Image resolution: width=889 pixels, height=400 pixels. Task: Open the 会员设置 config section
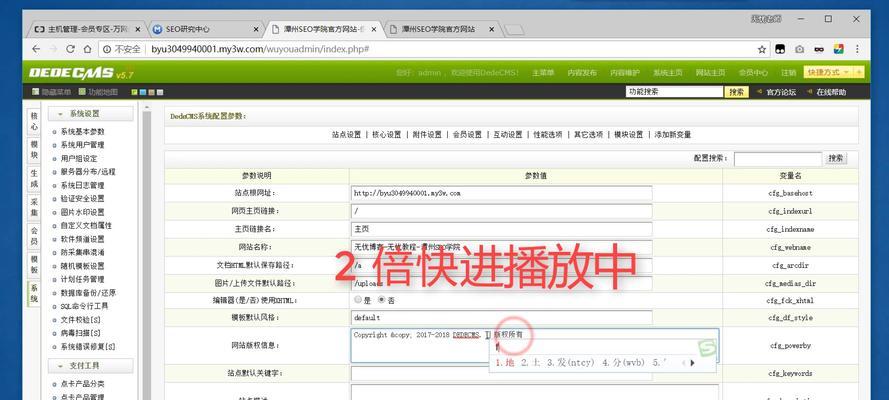(x=467, y=135)
